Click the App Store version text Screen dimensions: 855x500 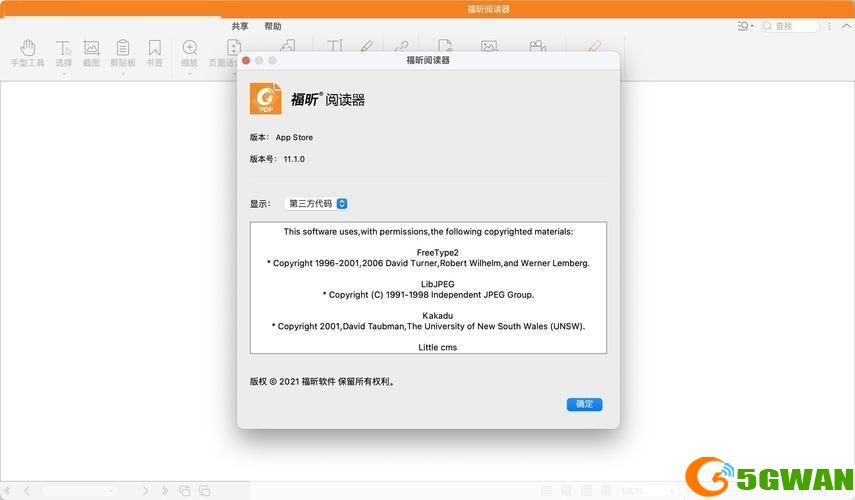point(294,137)
